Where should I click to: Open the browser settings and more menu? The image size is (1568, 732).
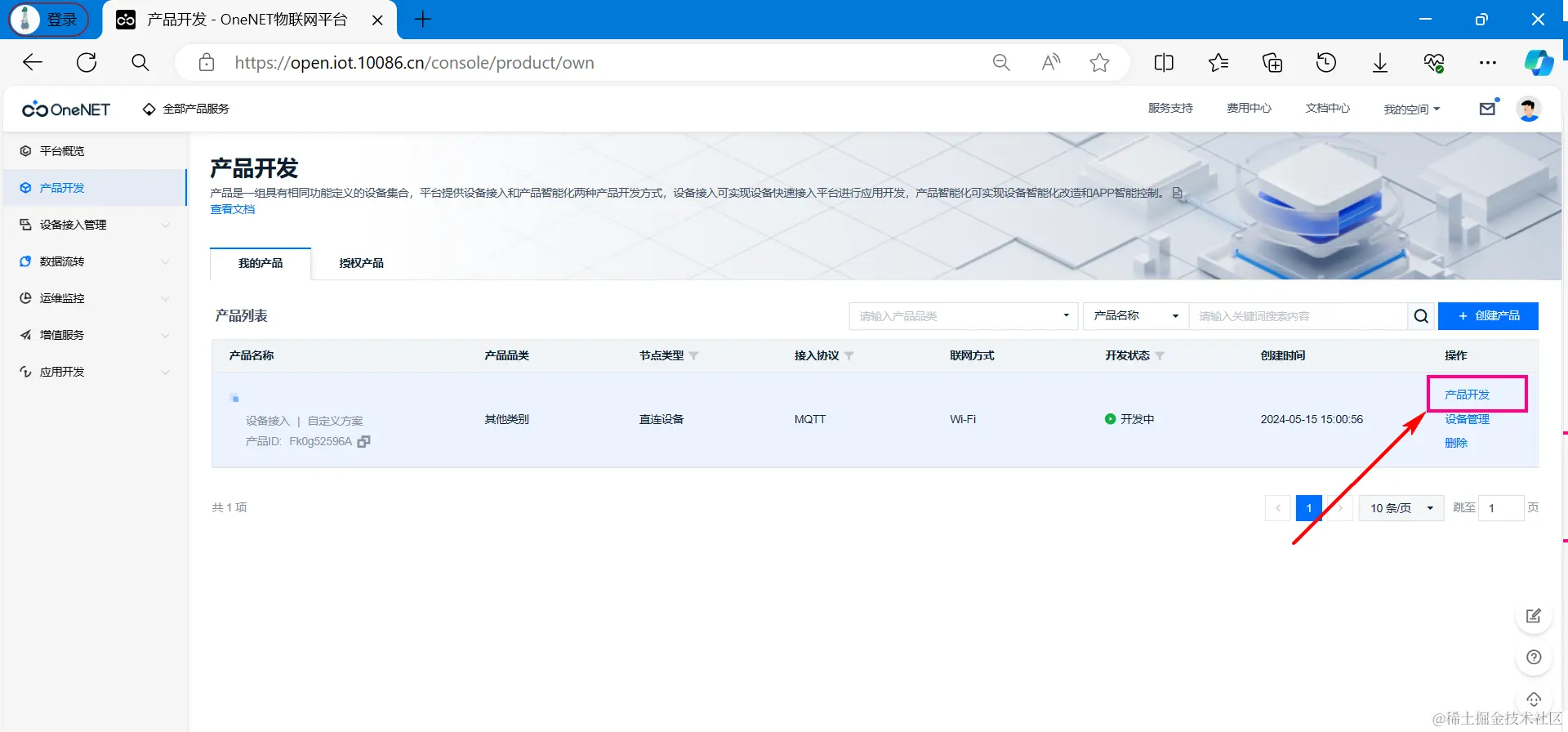[x=1488, y=62]
